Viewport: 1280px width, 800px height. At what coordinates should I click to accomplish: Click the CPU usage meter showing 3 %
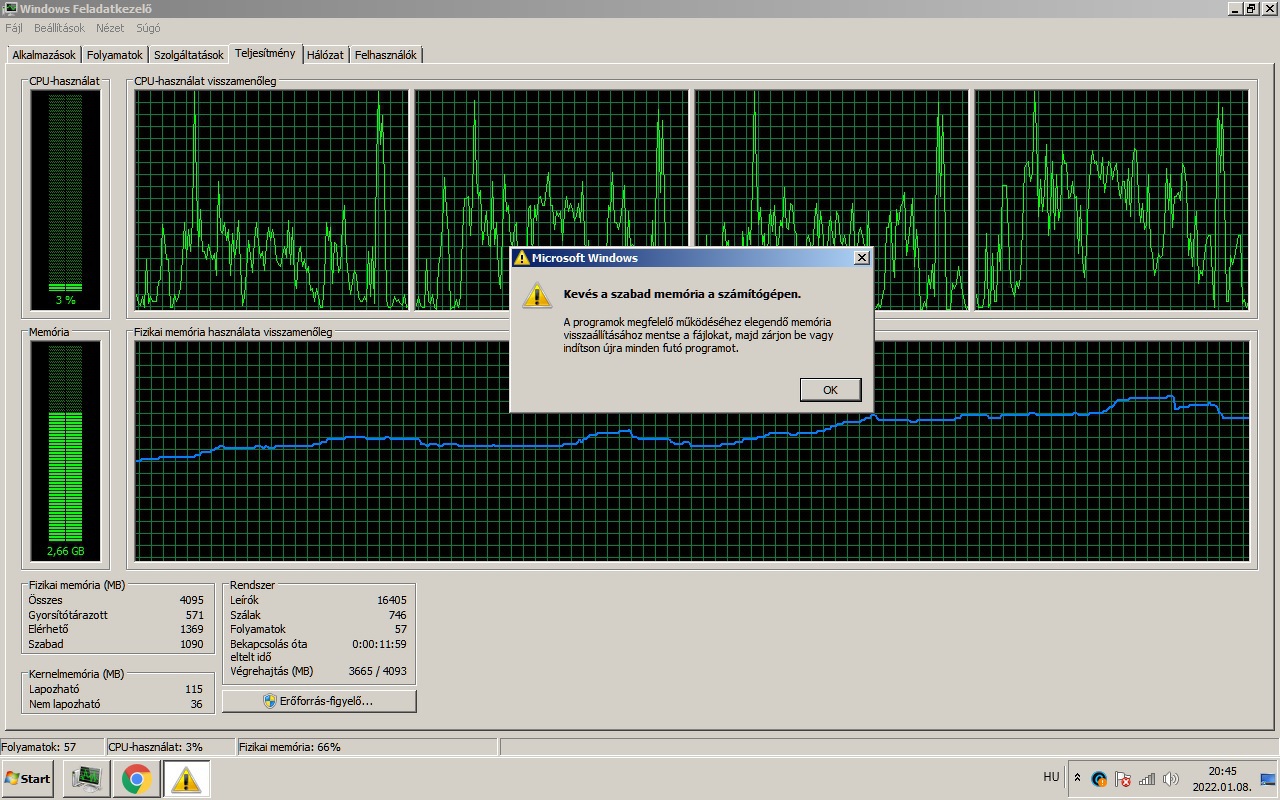click(x=65, y=198)
